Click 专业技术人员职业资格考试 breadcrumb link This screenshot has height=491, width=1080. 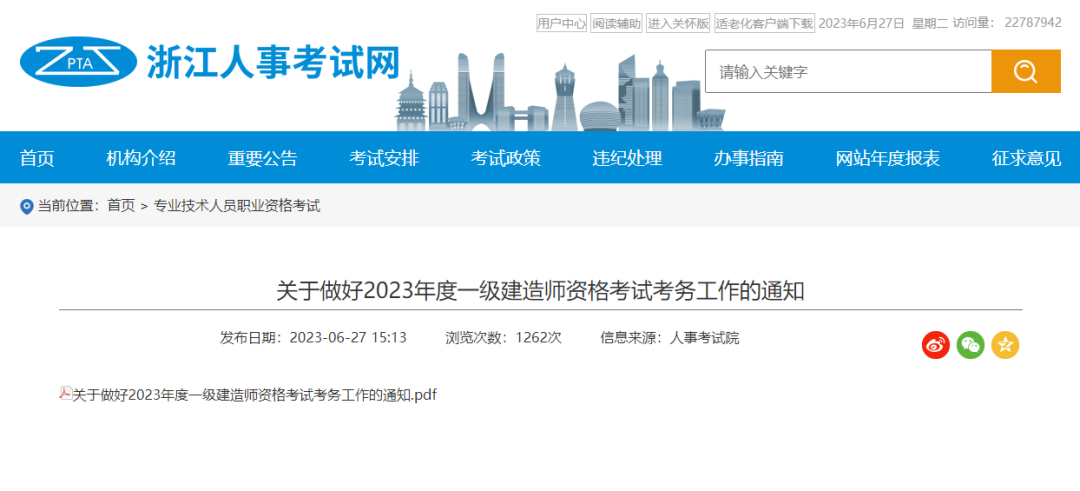point(237,205)
